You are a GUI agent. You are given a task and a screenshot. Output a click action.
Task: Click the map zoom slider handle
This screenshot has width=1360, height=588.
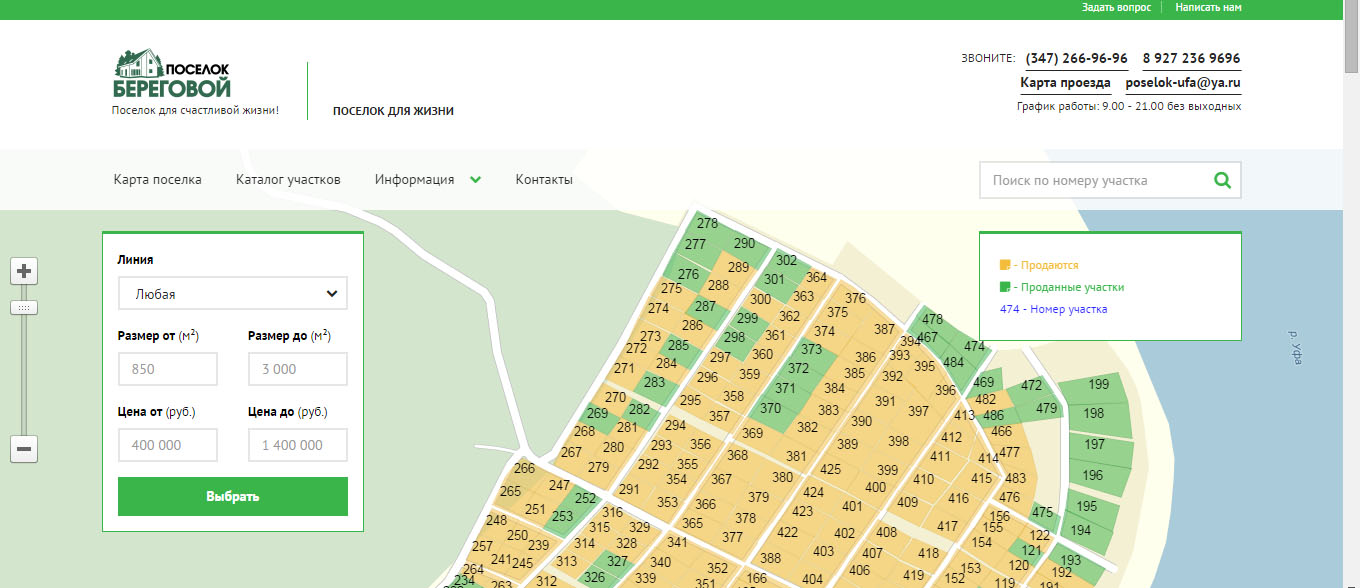(24, 307)
